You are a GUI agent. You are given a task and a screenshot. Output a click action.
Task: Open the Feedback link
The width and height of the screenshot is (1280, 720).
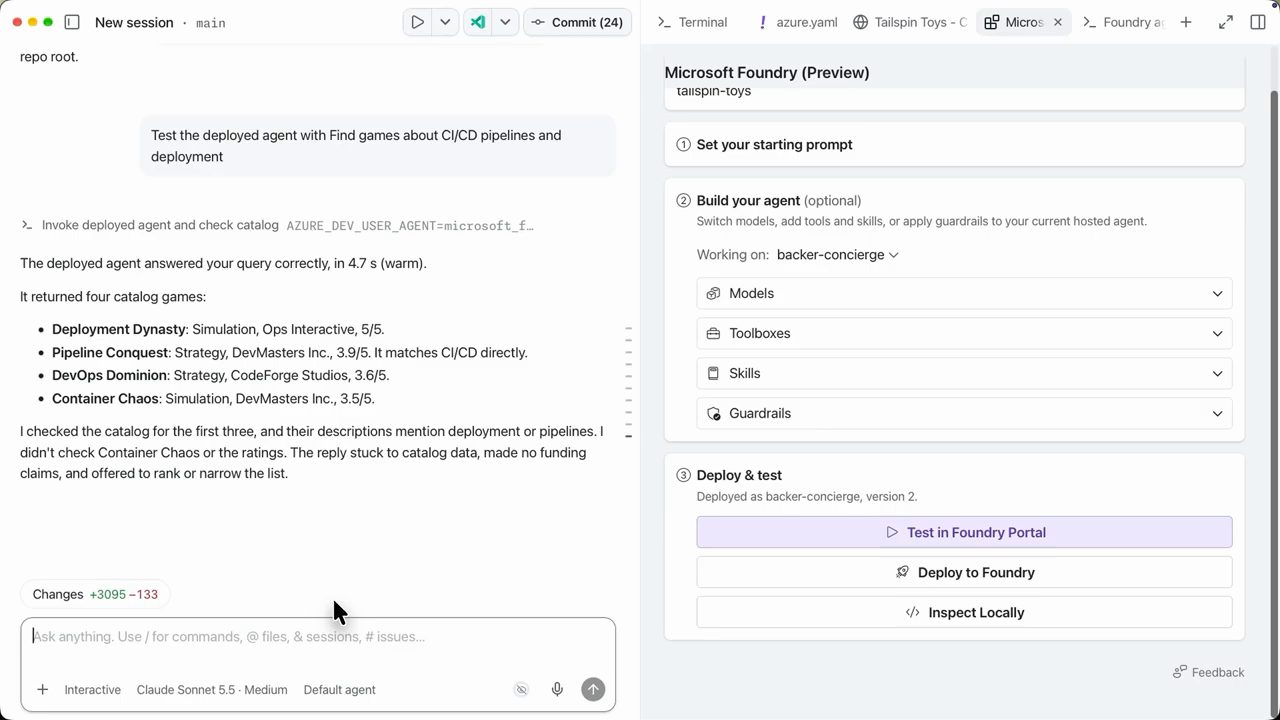(x=1208, y=672)
